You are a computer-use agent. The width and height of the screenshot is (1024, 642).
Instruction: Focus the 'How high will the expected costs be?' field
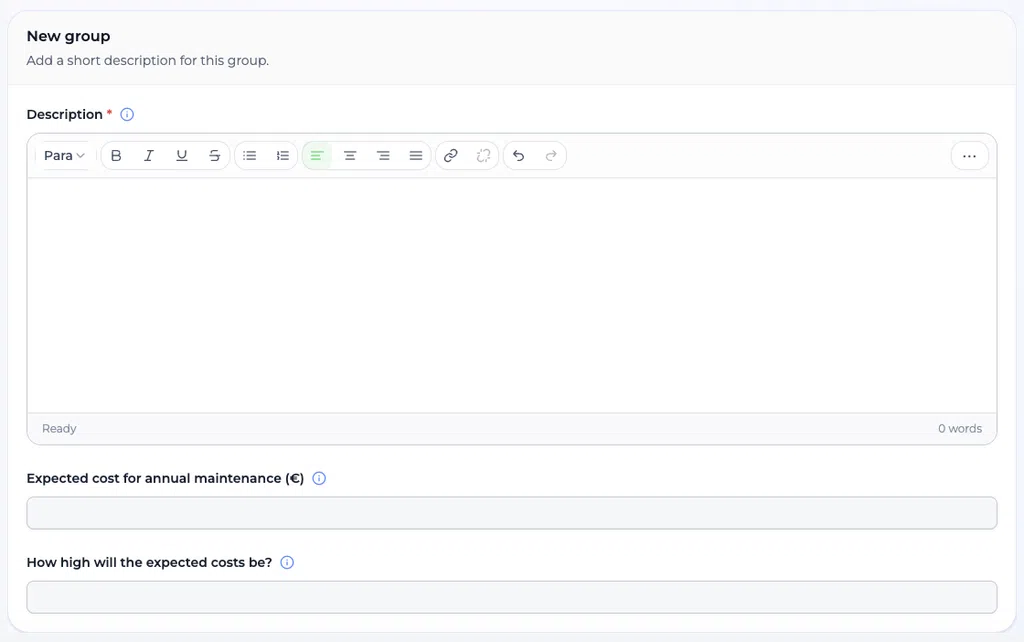512,597
